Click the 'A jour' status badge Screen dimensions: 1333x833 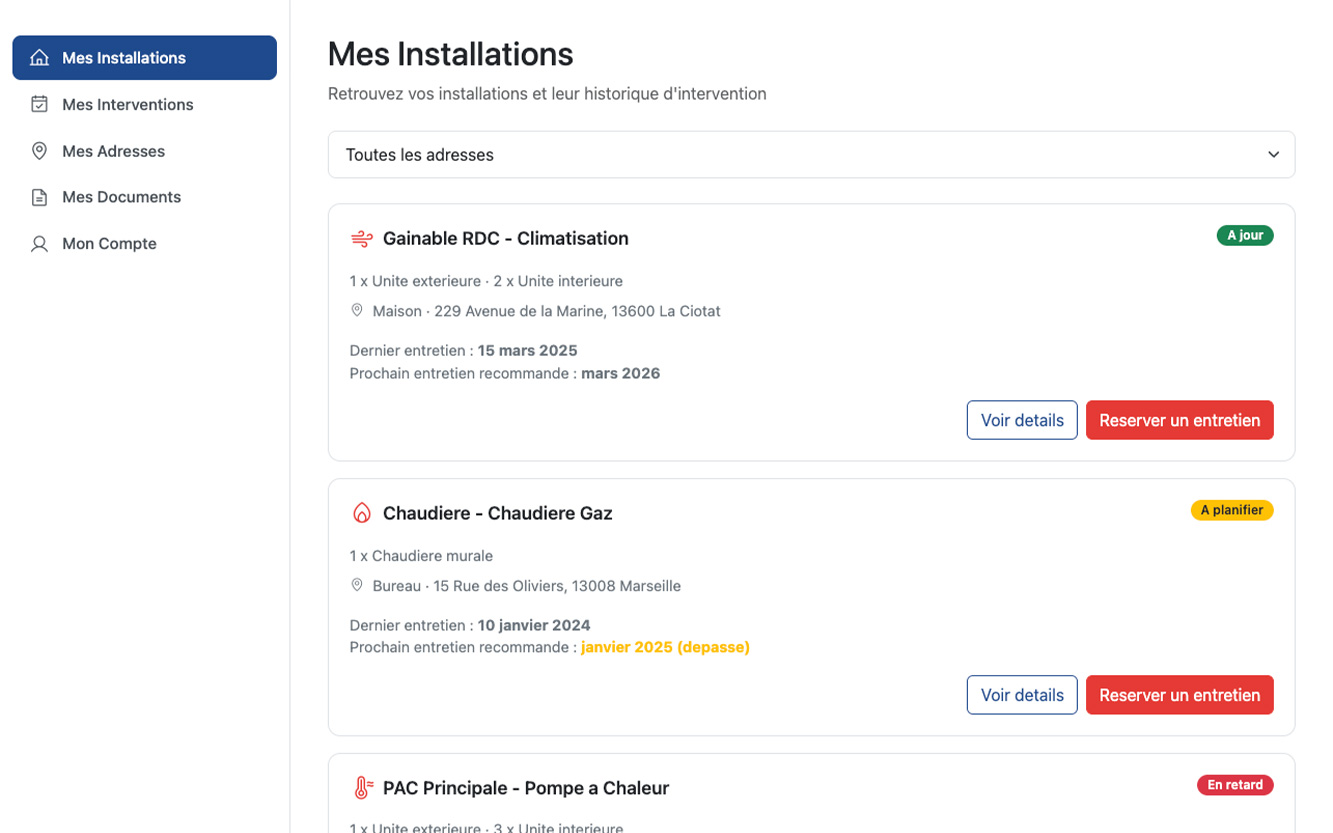tap(1244, 235)
